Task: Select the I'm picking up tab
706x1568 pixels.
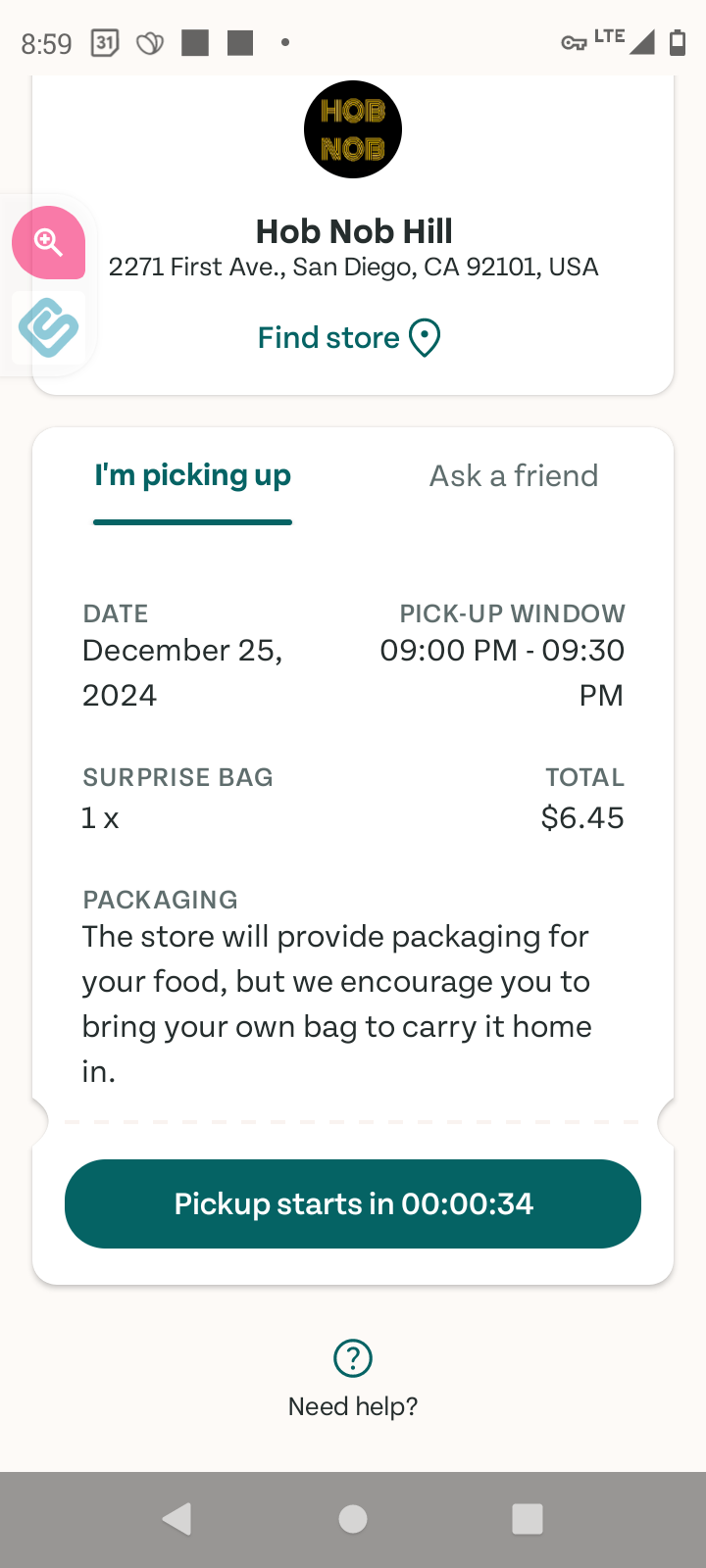Action: (x=192, y=476)
